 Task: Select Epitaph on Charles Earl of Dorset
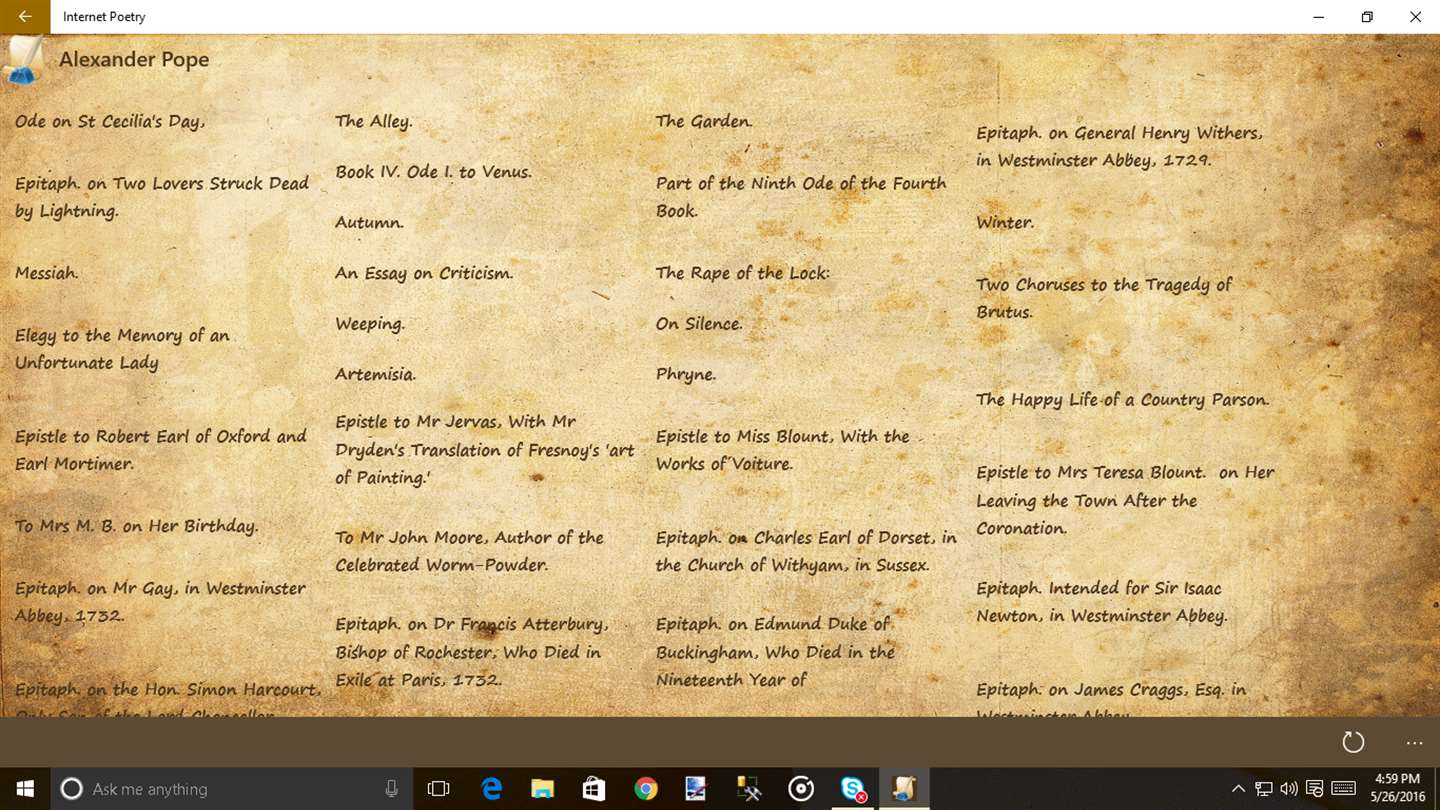click(x=806, y=551)
